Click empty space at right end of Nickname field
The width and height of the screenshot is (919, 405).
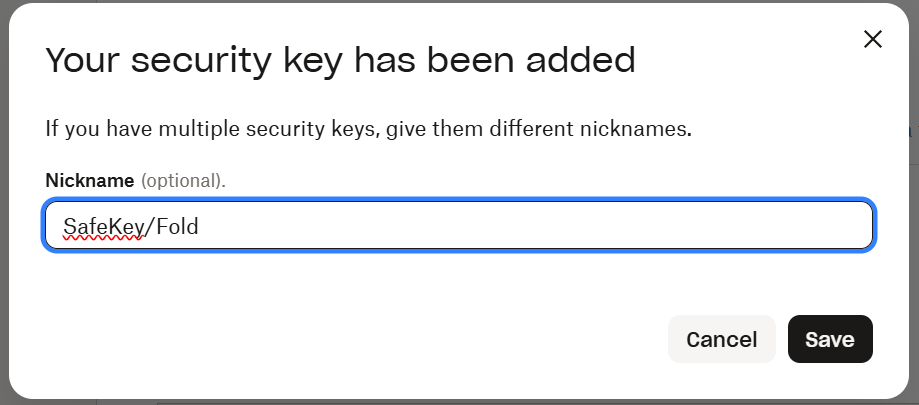780,227
